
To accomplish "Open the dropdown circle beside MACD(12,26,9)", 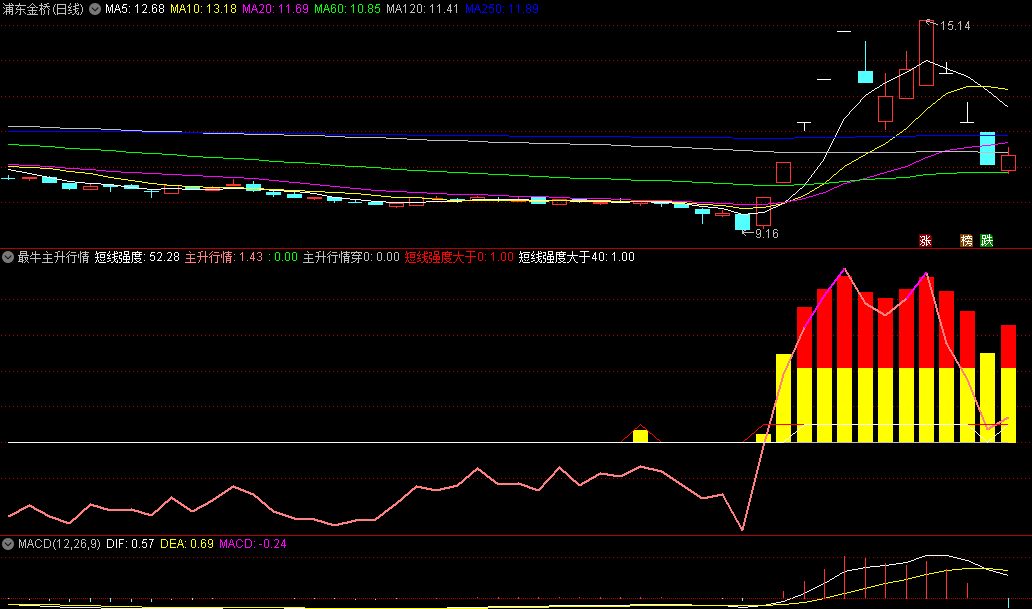I will 8,544.
